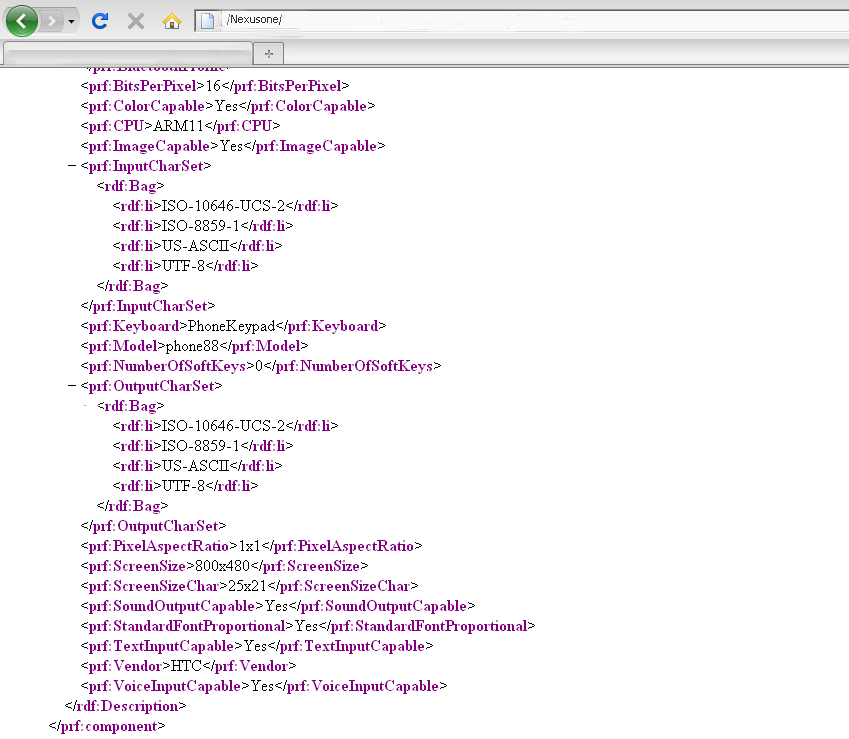Click ISO-10646-UCS-2 entry under InputCharSet
The width and height of the screenshot is (849, 739).
[224, 206]
